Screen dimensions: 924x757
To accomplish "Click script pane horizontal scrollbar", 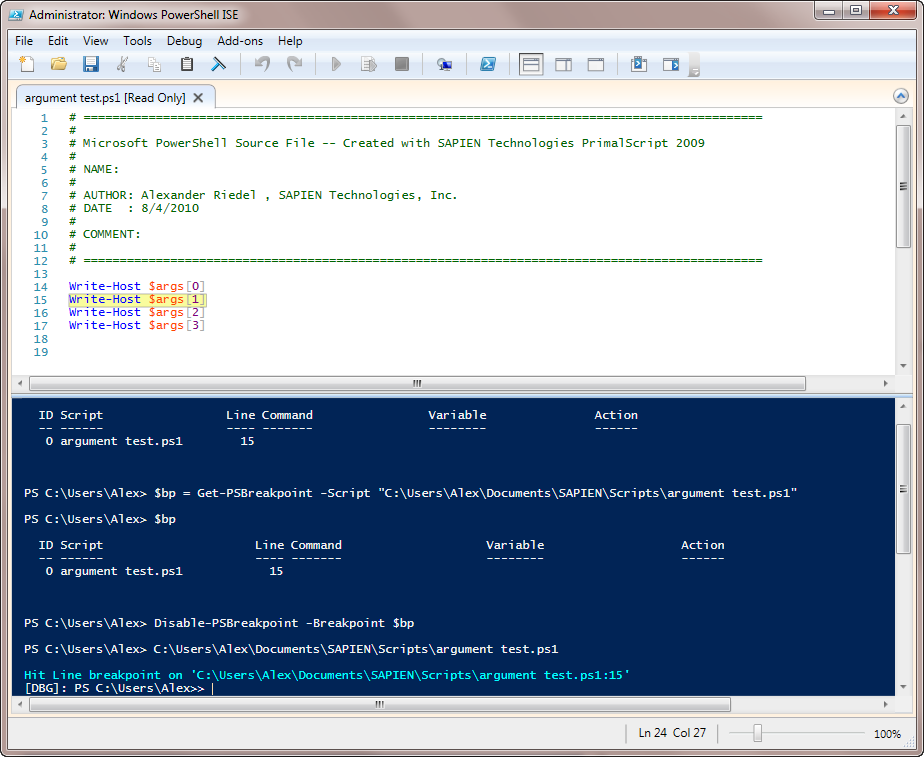I will 417,384.
